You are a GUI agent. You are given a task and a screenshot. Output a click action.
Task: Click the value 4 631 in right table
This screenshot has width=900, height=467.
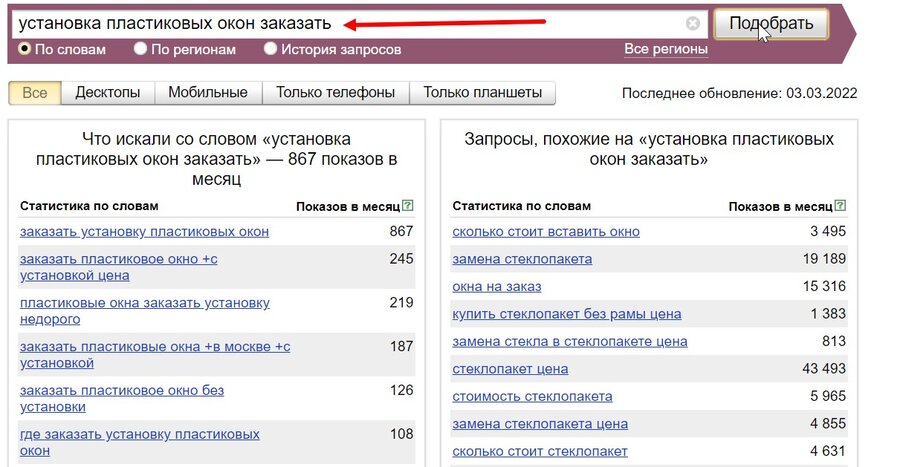click(x=828, y=451)
